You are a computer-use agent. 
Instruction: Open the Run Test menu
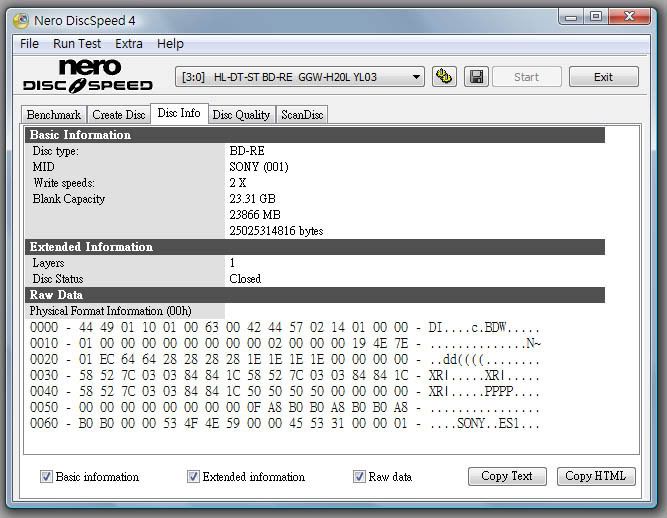click(x=77, y=43)
